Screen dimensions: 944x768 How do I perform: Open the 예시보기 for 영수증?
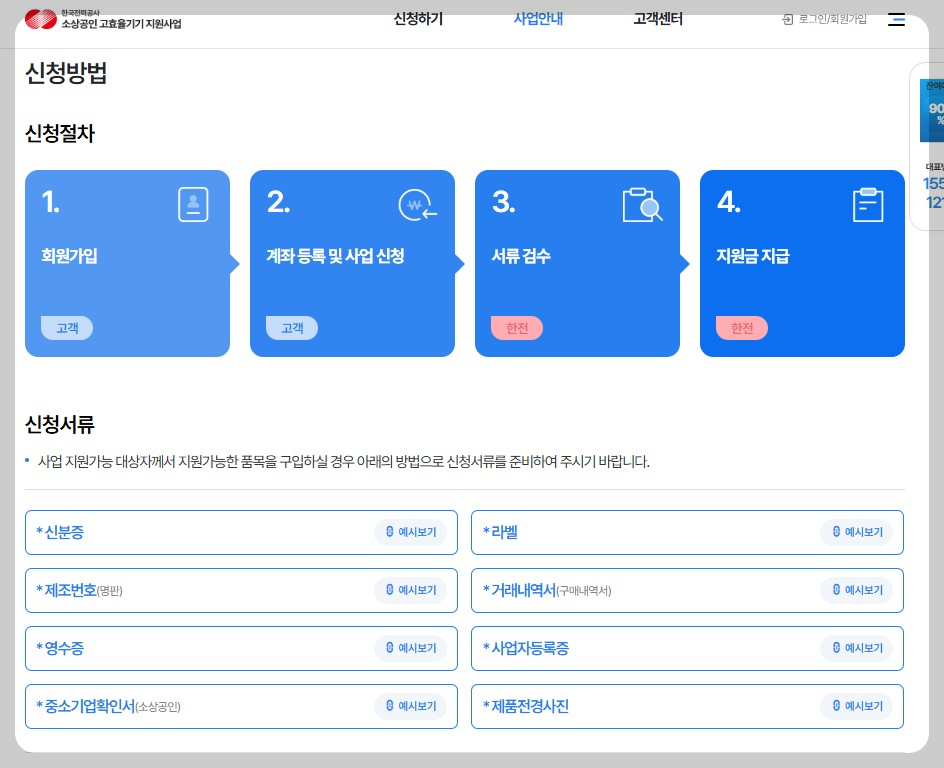[411, 648]
